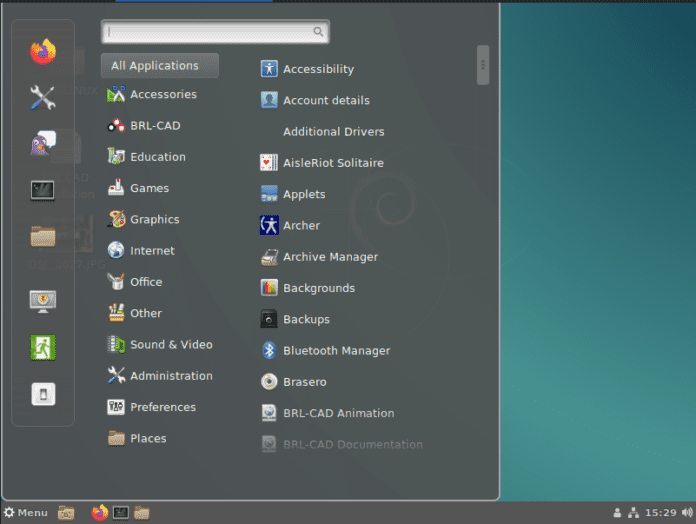Select the Sound & Video category
Image resolution: width=696 pixels, height=524 pixels.
(160, 344)
